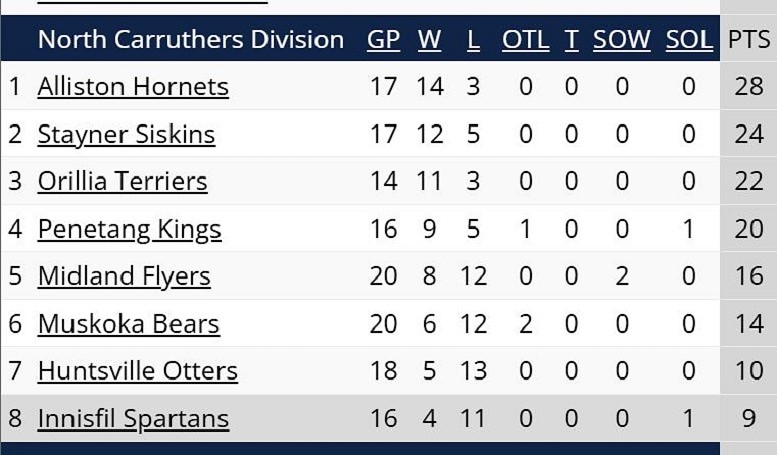Select the Midland Flyers team link
The width and height of the screenshot is (777, 455).
(124, 276)
